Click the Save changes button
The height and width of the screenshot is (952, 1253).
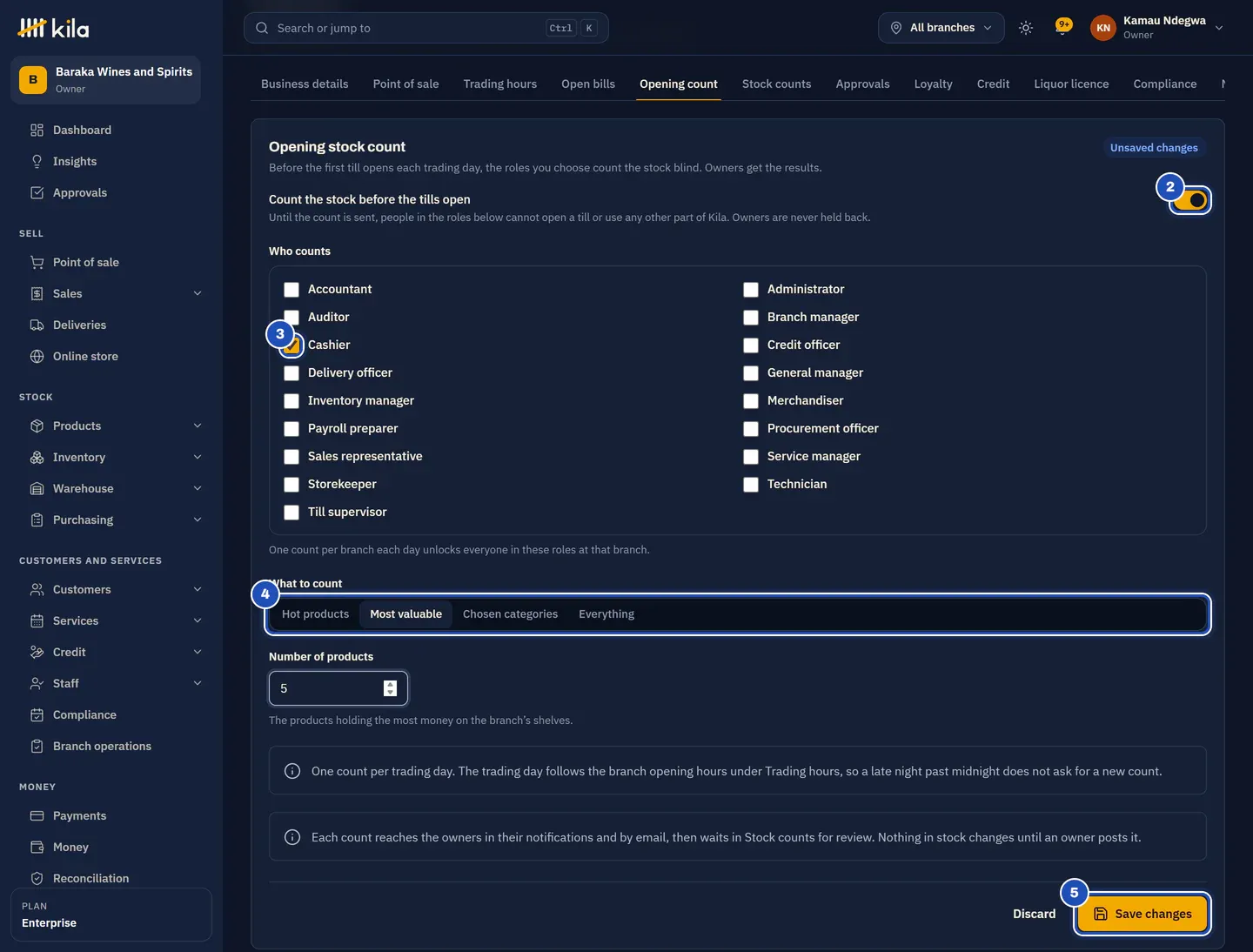click(1142, 914)
